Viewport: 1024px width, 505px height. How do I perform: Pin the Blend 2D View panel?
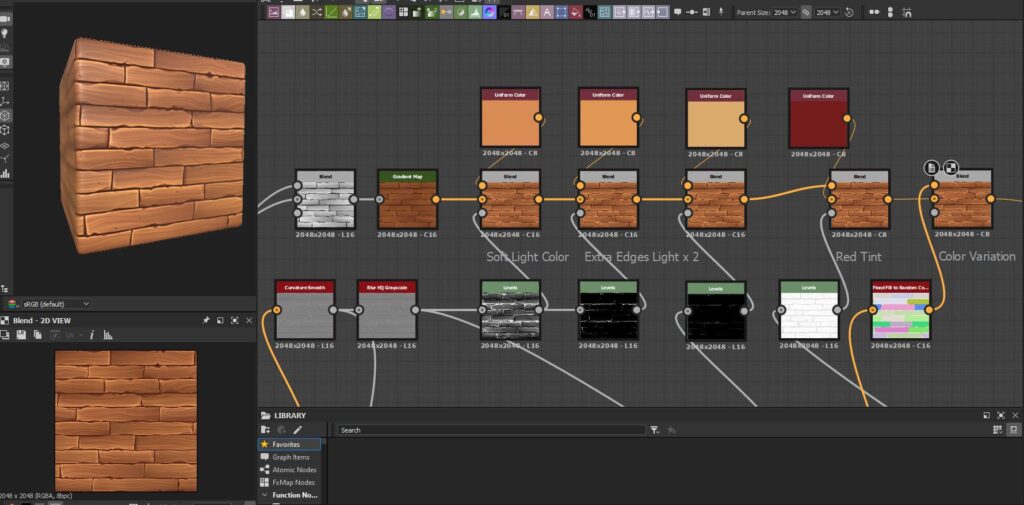206,320
